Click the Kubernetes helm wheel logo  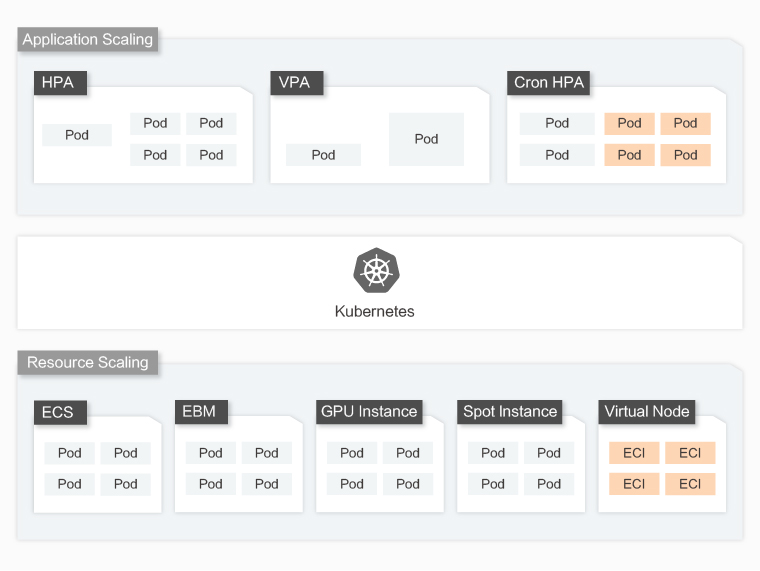point(375,271)
